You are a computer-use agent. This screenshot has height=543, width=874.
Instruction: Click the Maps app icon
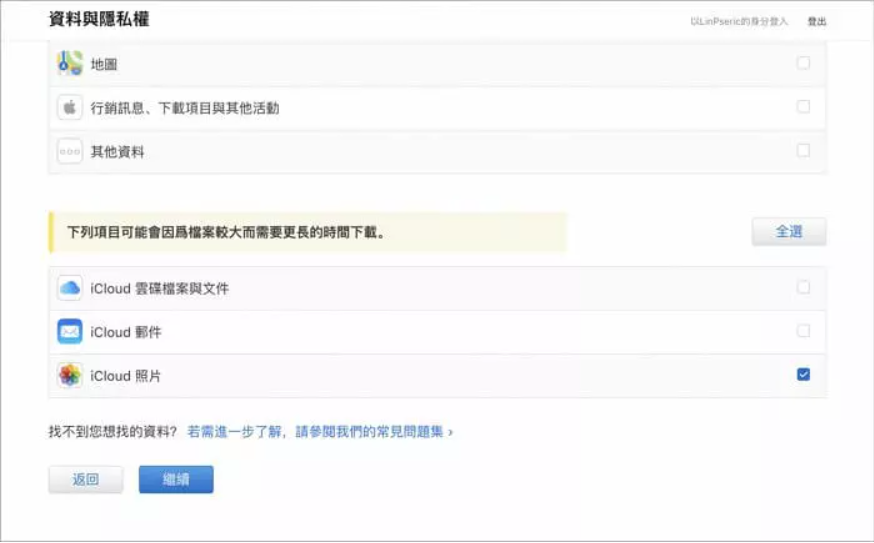click(x=70, y=64)
